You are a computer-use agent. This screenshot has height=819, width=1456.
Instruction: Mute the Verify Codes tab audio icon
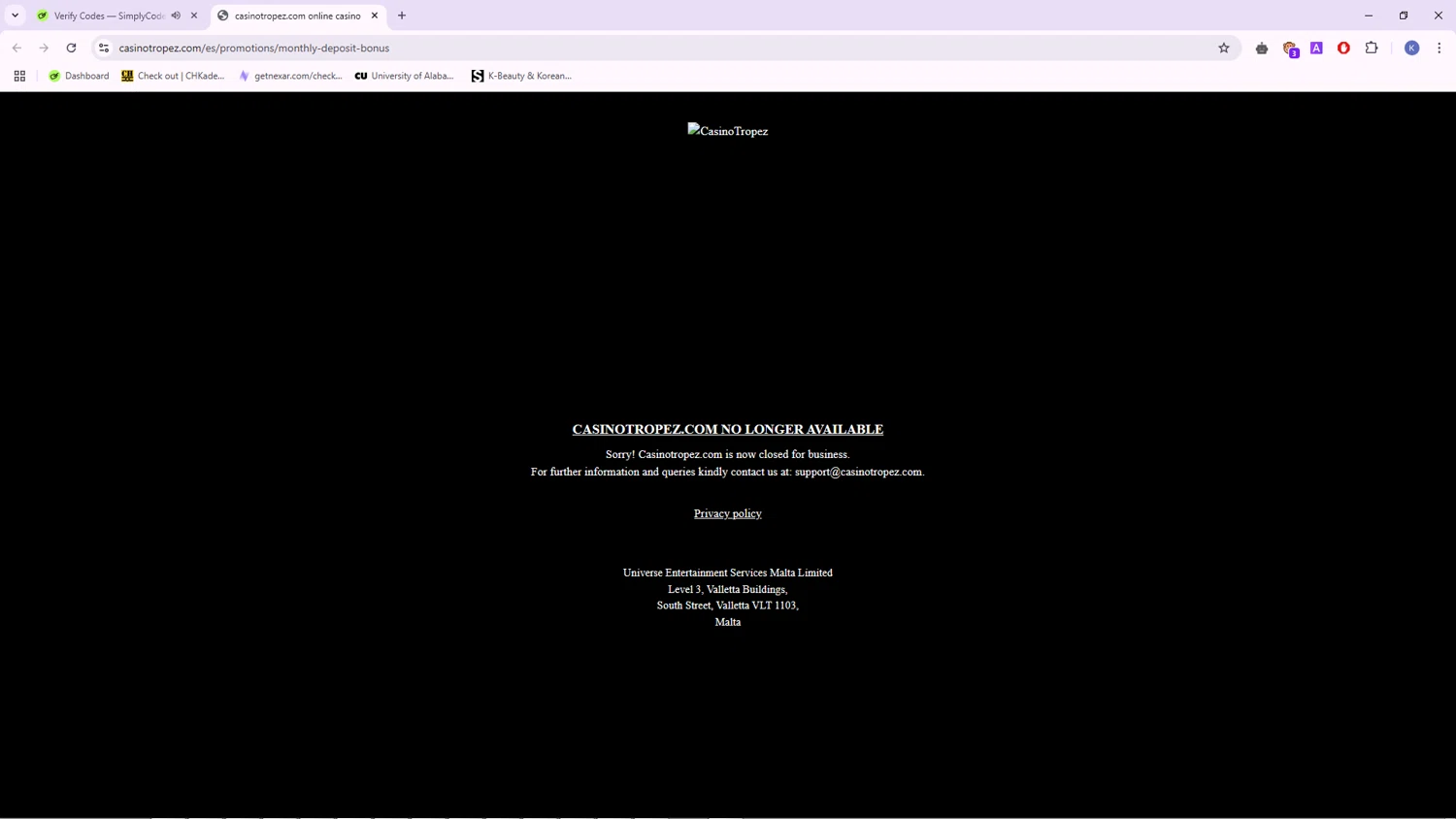[x=176, y=16]
